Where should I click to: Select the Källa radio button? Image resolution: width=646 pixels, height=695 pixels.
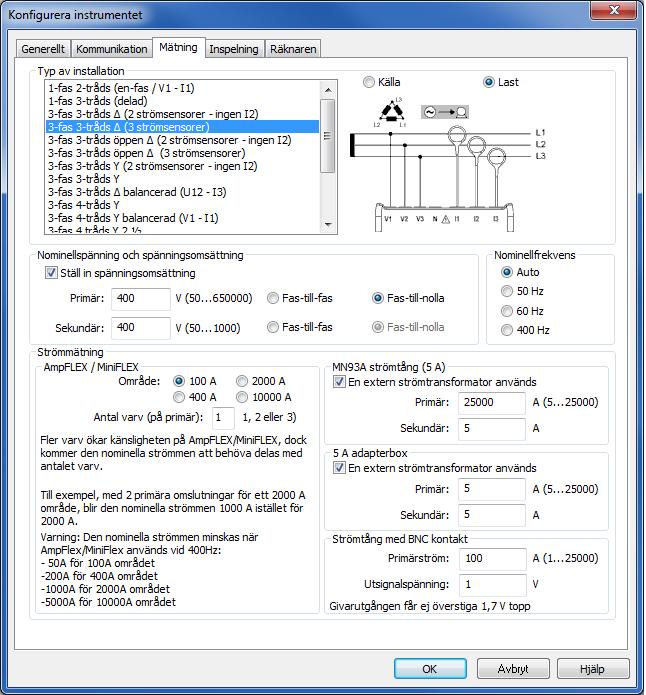(368, 82)
